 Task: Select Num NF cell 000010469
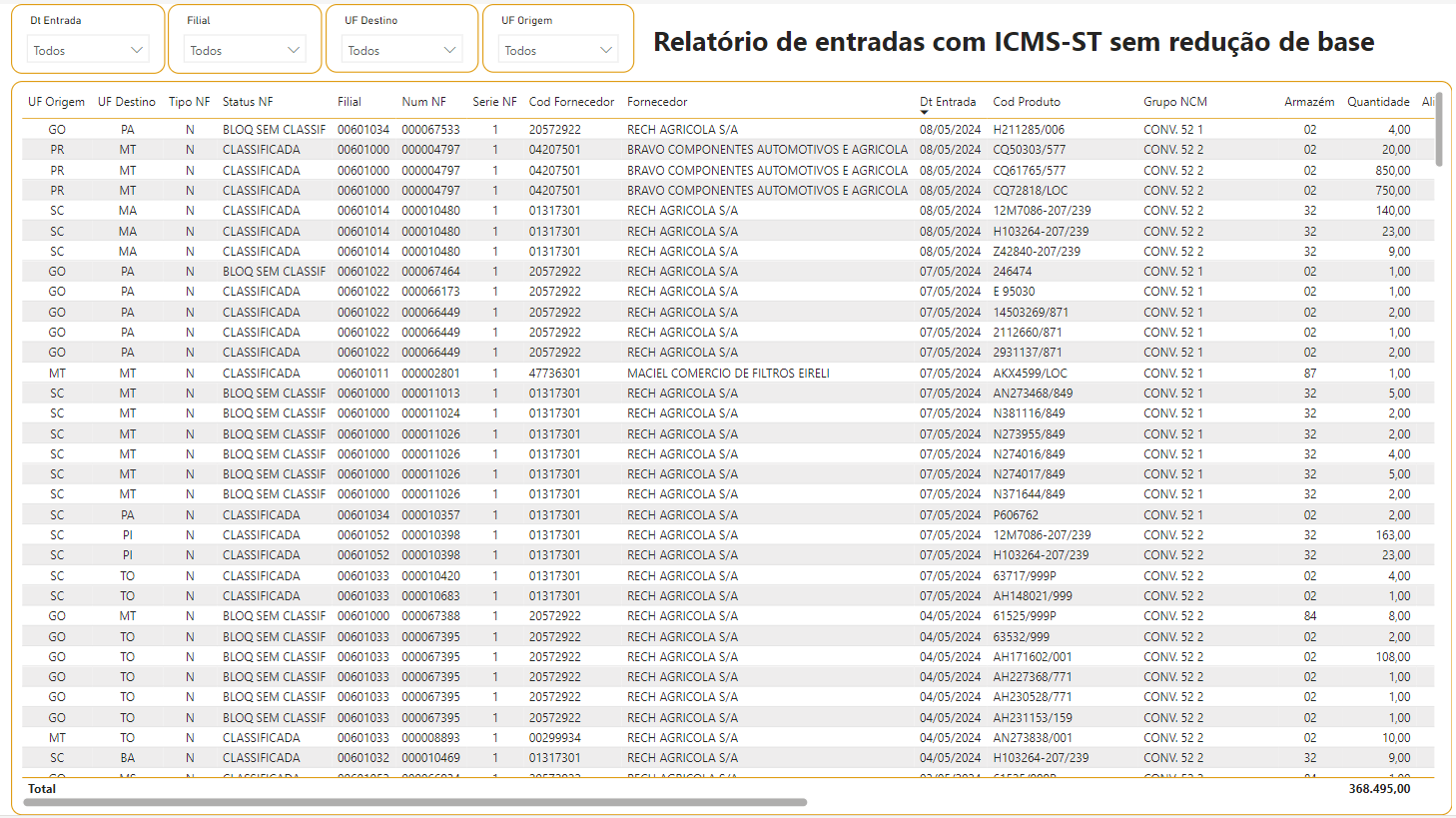click(x=430, y=758)
